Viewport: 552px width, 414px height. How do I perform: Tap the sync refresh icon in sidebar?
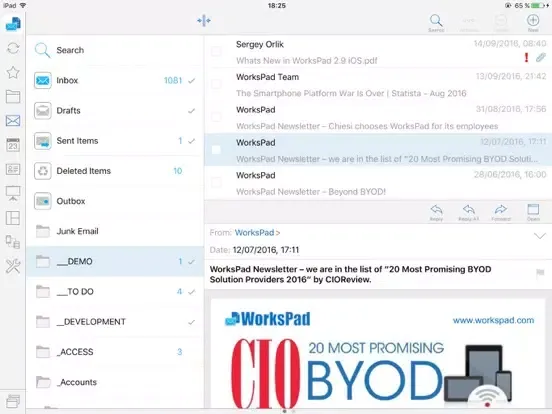[13, 48]
